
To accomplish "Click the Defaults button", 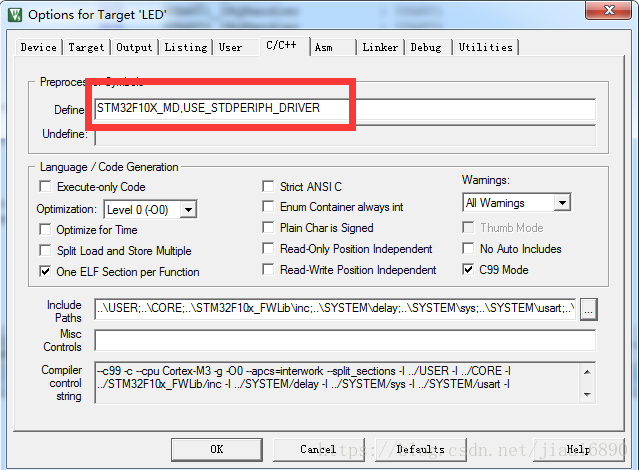I will click(421, 450).
